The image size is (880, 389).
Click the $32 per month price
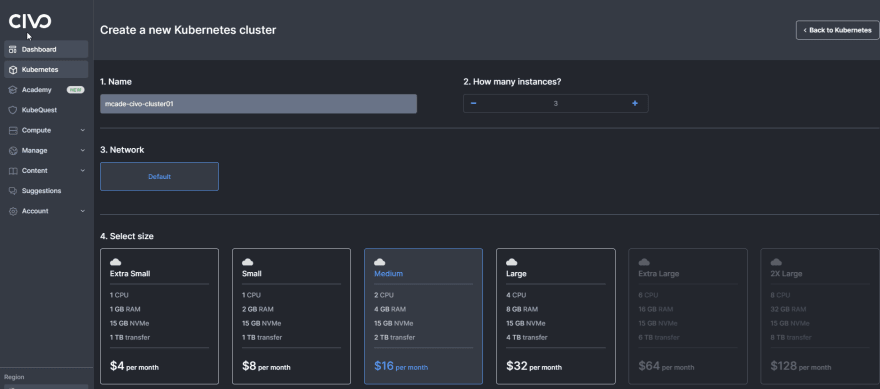[534, 367]
